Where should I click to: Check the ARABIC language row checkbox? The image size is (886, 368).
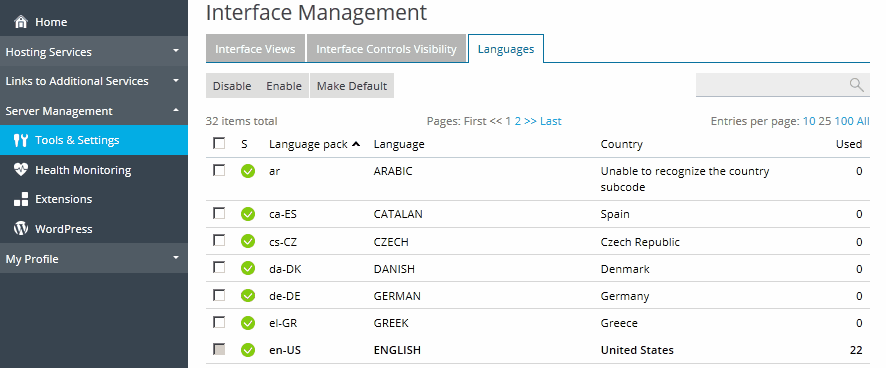point(219,170)
